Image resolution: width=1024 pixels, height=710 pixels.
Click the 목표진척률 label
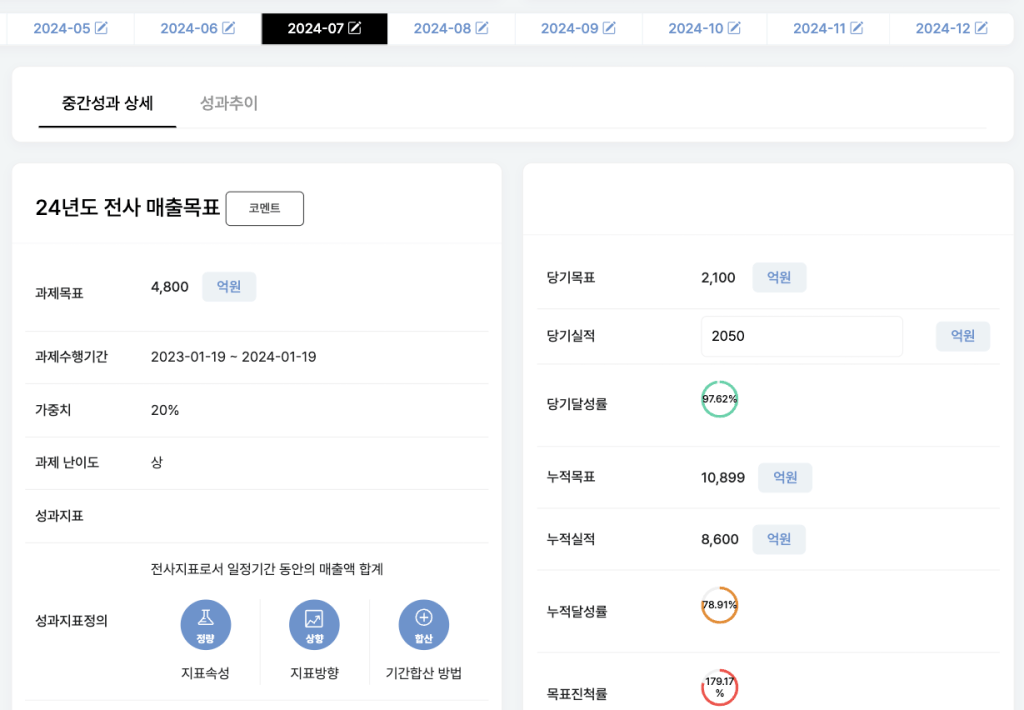pyautogui.click(x=577, y=694)
